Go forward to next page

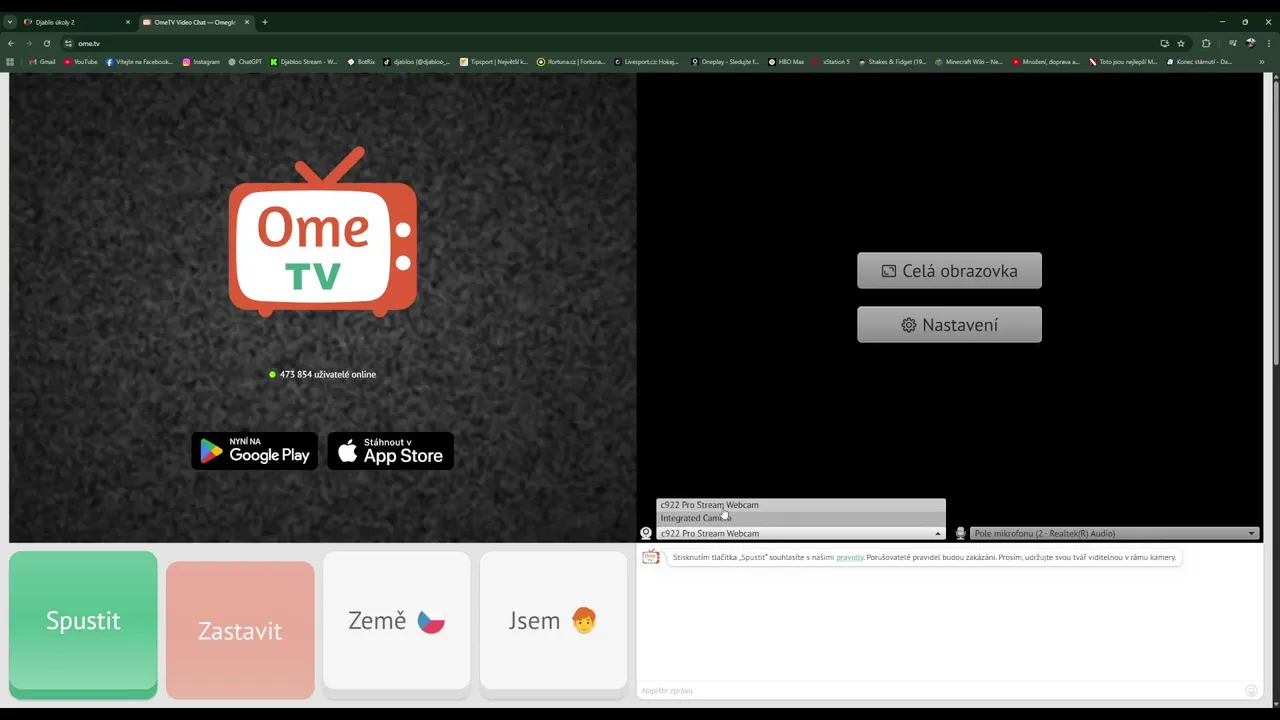29,43
